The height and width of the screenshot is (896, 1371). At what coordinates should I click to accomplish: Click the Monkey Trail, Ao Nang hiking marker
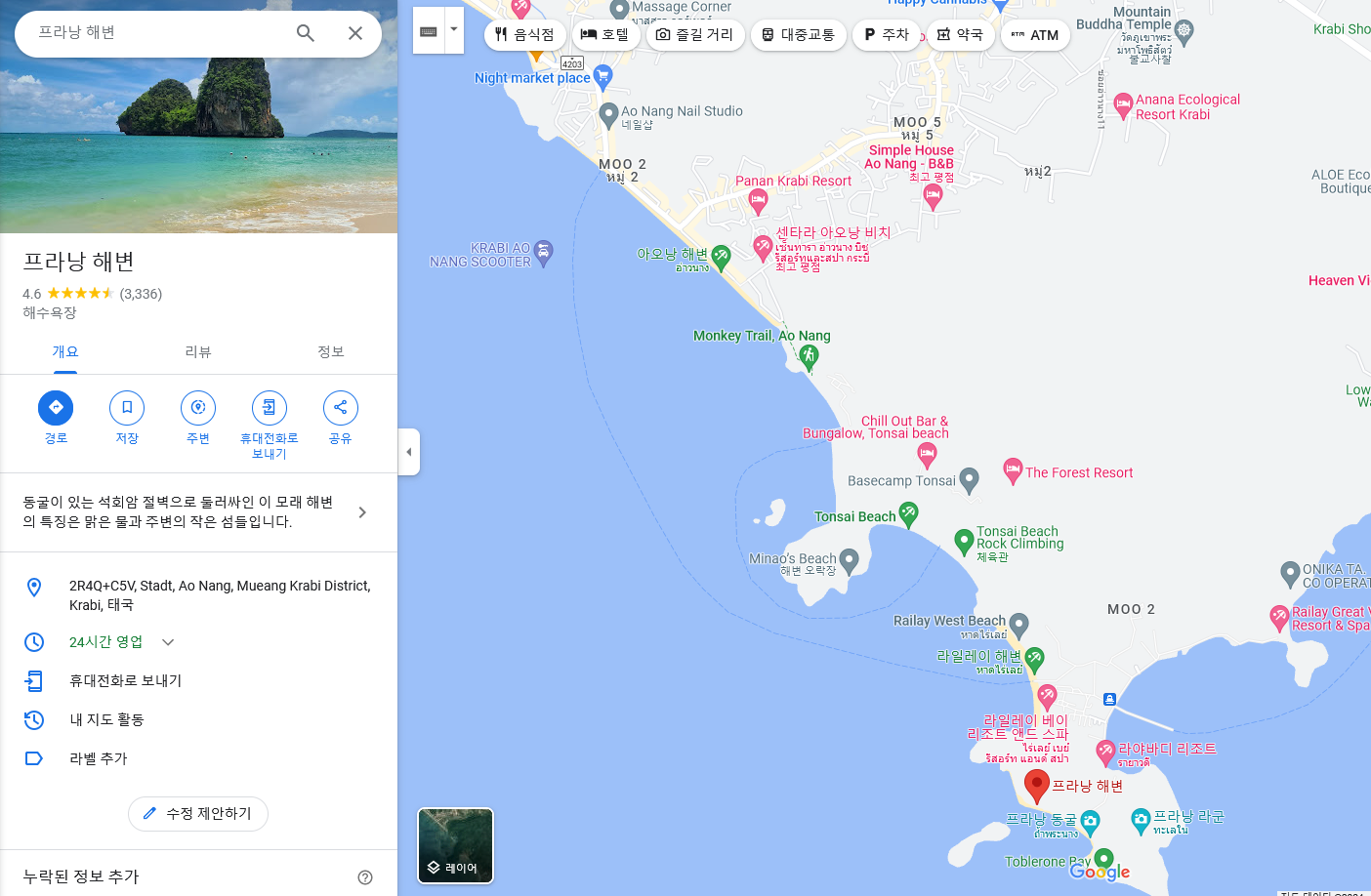[809, 357]
